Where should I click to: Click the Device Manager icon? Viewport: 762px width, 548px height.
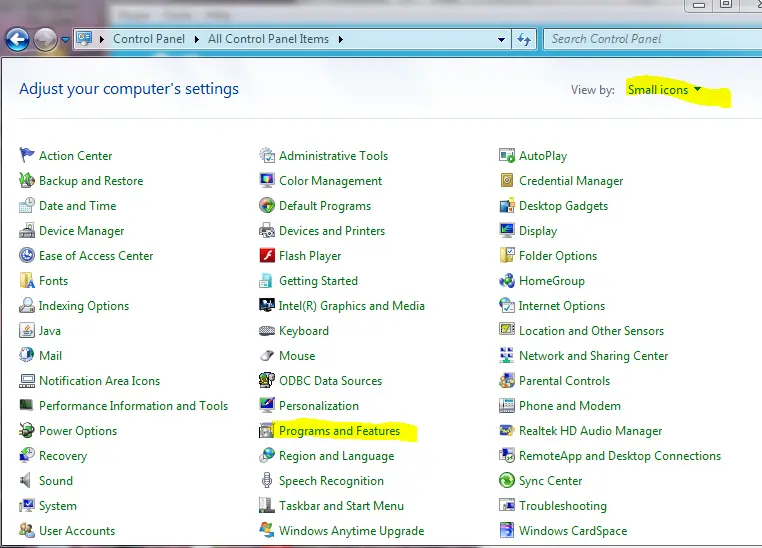tap(27, 230)
